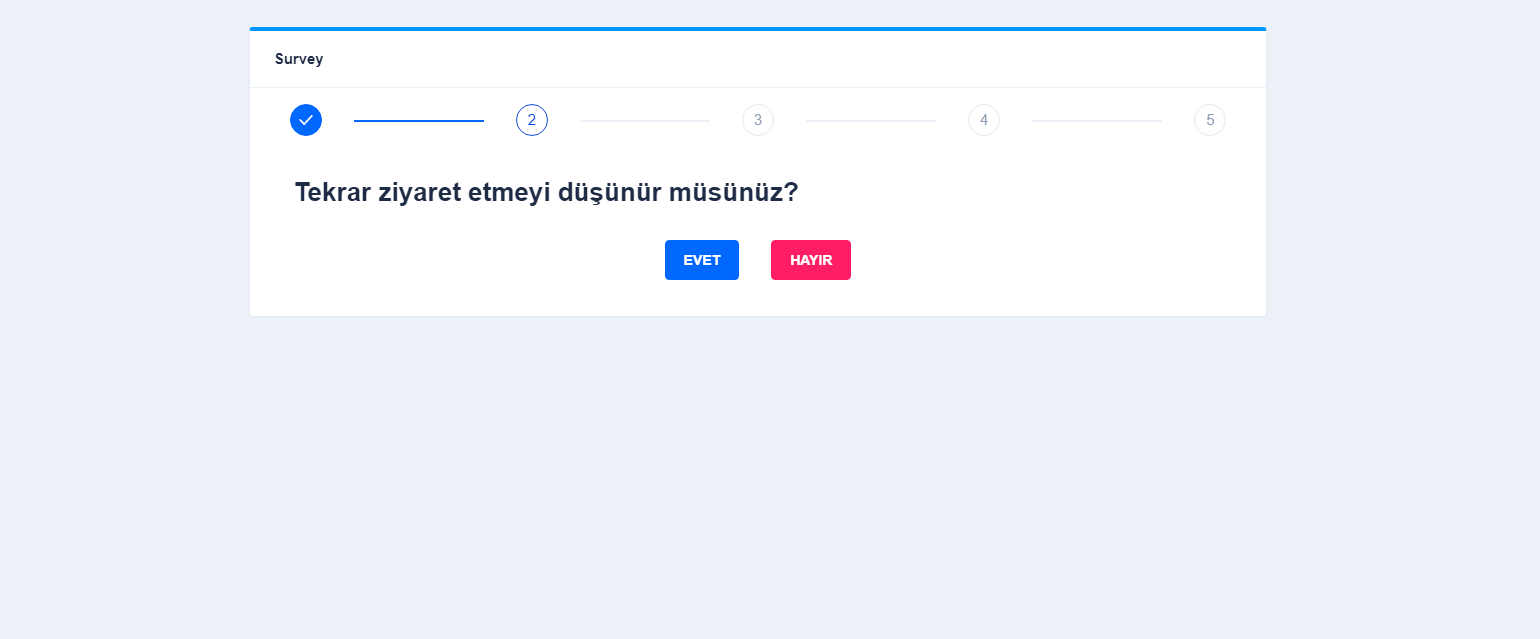The image size is (1540, 639).
Task: Click the filled progress line after step 1
Action: [x=418, y=121]
